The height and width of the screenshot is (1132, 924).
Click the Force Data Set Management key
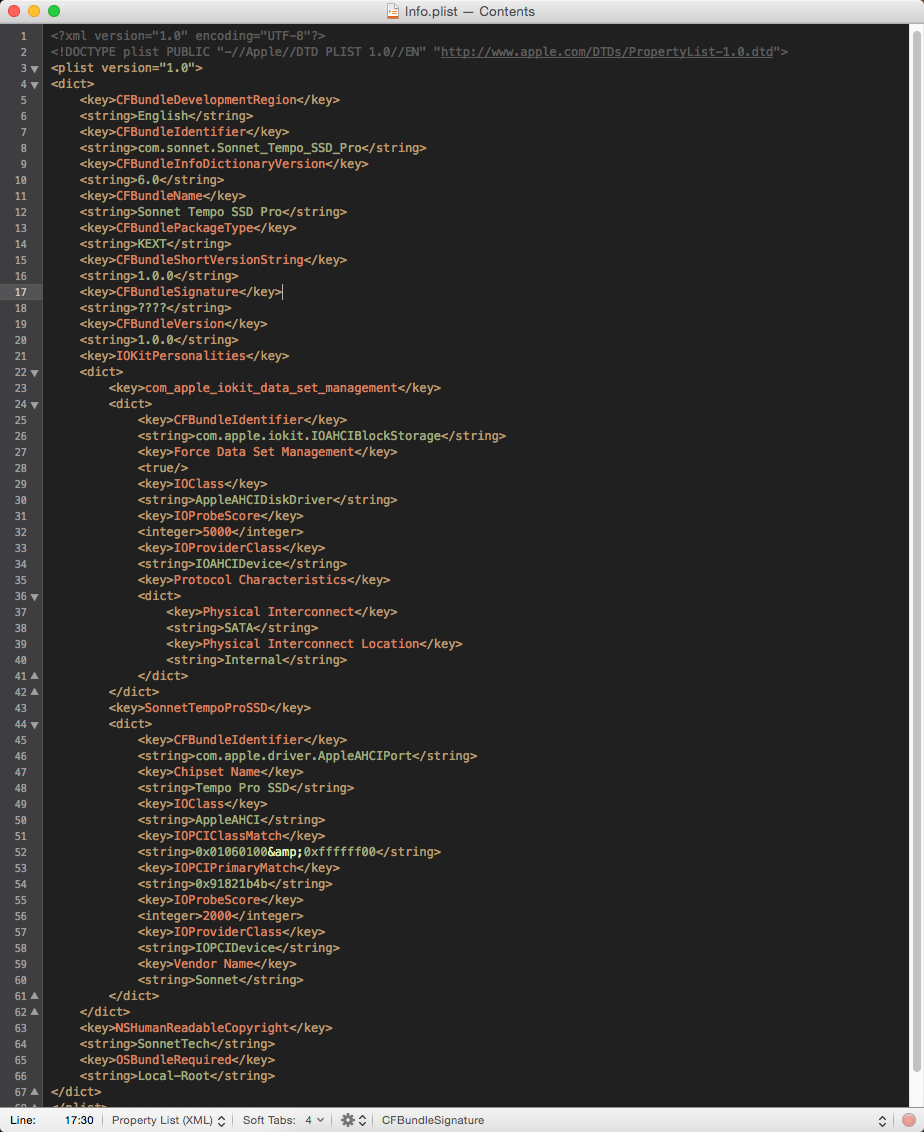tap(263, 452)
